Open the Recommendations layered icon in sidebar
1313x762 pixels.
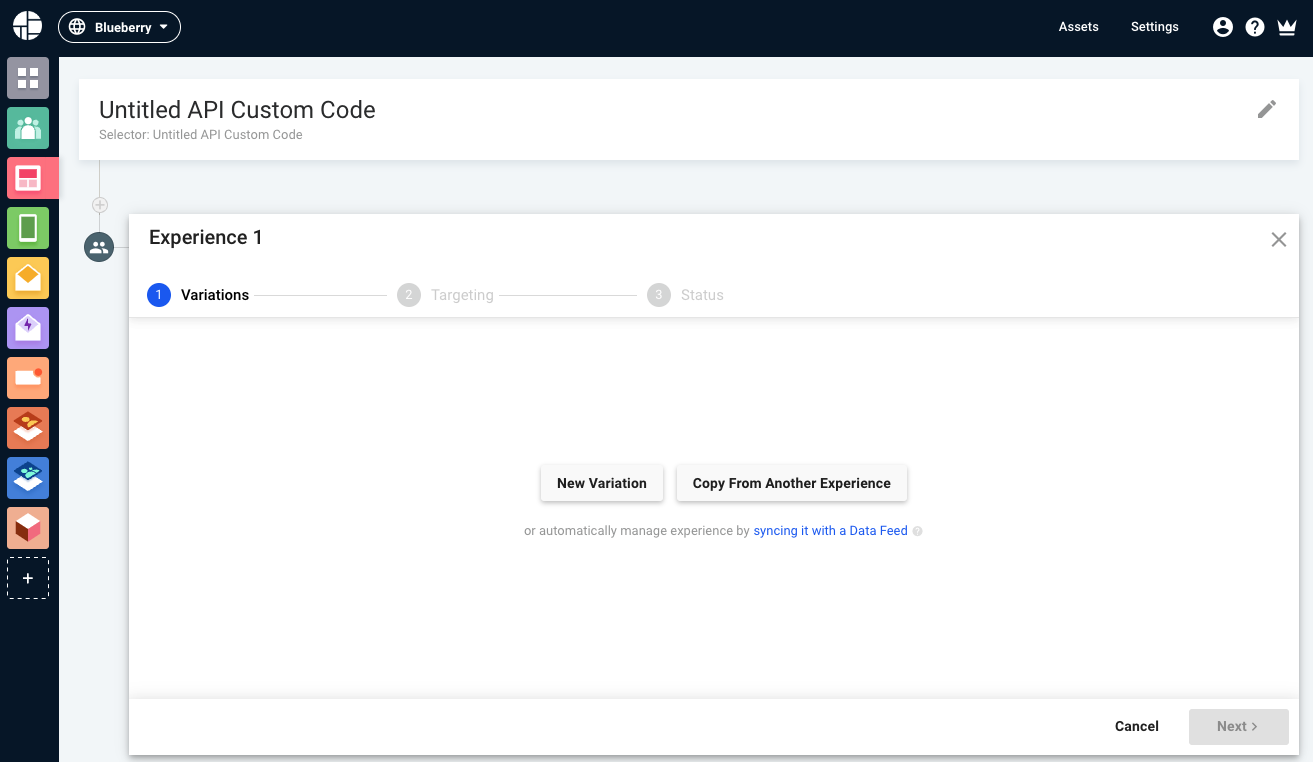click(27, 428)
